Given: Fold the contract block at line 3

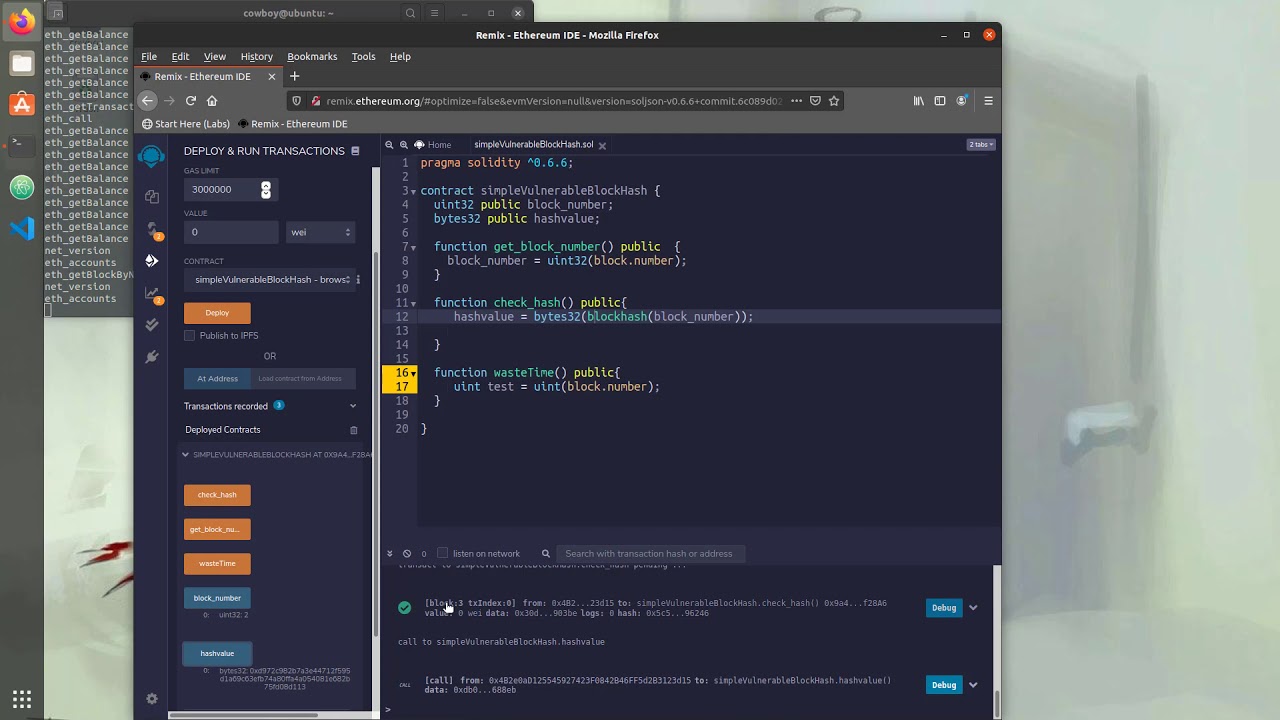Looking at the screenshot, I should point(413,191).
